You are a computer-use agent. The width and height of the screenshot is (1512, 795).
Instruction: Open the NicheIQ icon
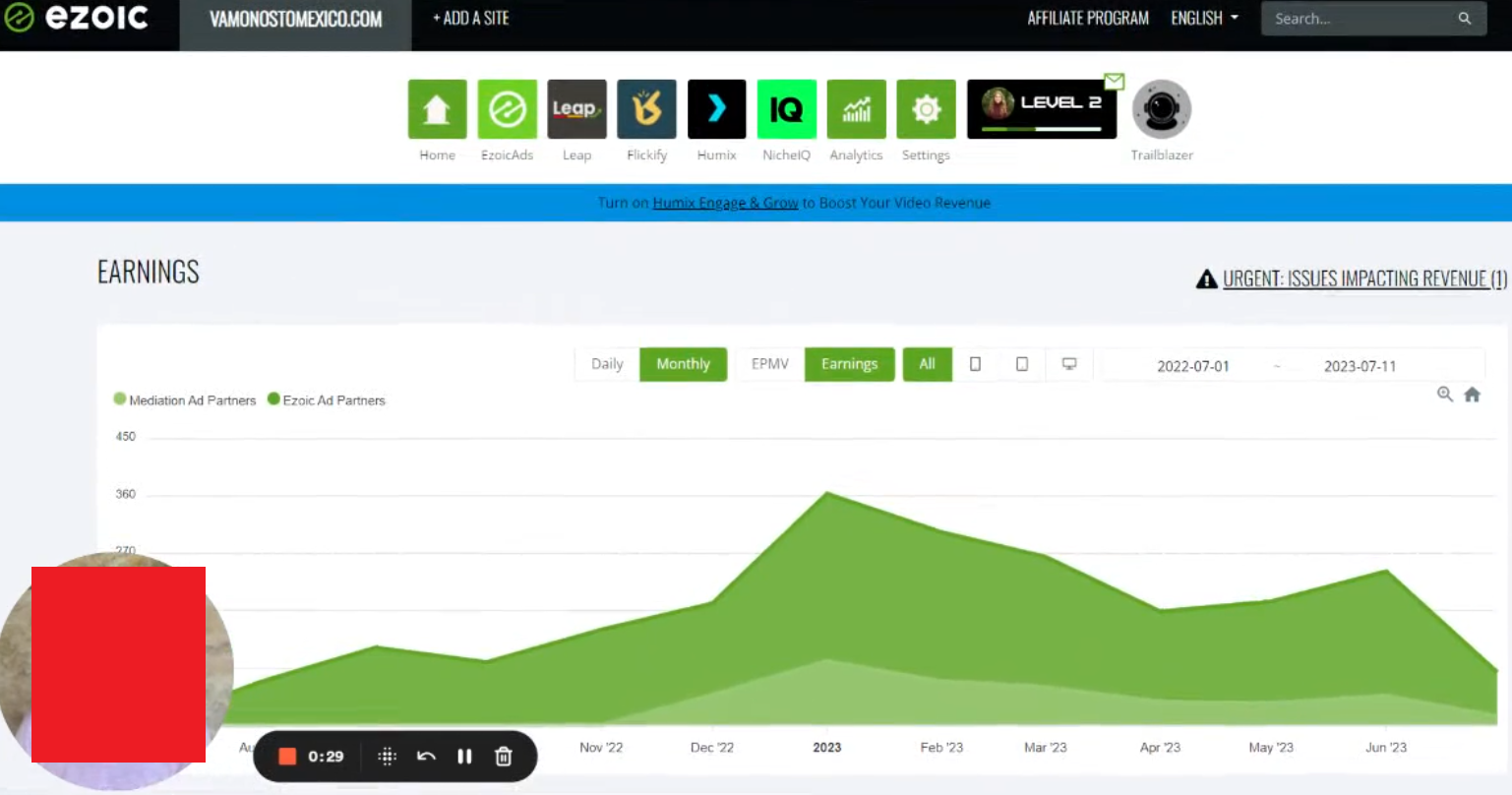(786, 109)
